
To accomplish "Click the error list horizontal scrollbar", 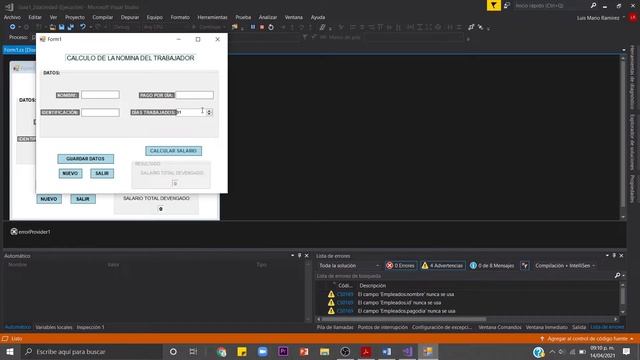I will (404, 319).
